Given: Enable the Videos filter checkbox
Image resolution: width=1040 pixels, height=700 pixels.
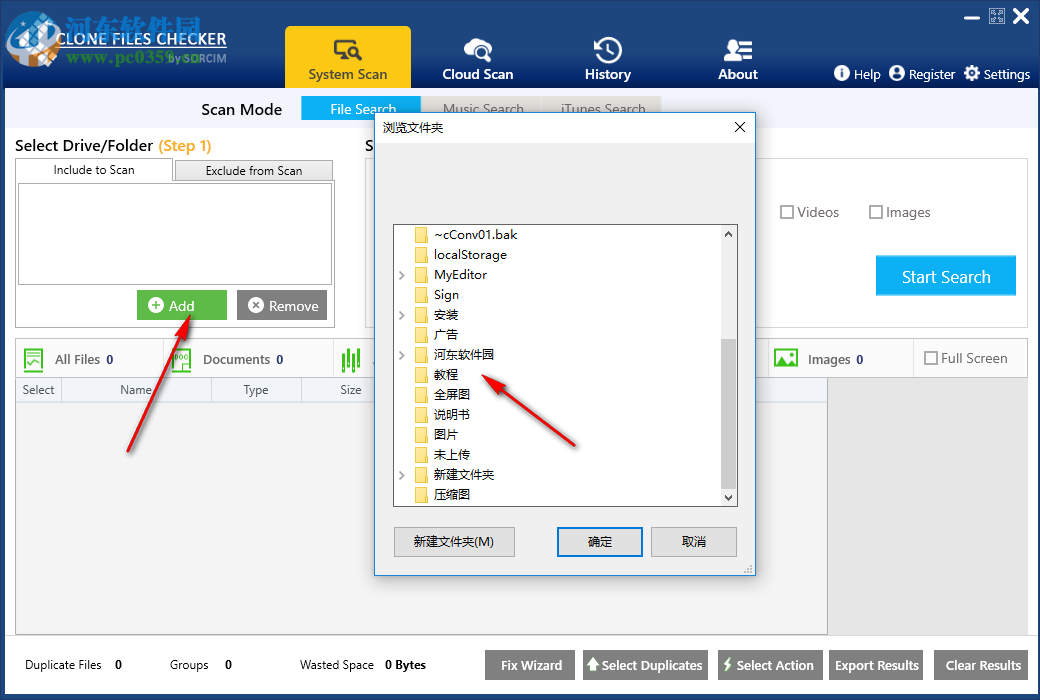Looking at the screenshot, I should [788, 211].
